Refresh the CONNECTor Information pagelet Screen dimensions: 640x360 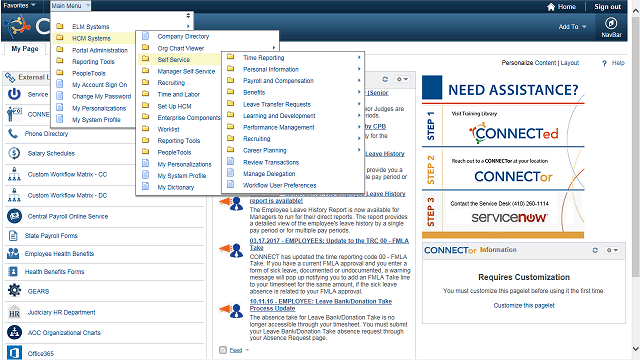595,250
